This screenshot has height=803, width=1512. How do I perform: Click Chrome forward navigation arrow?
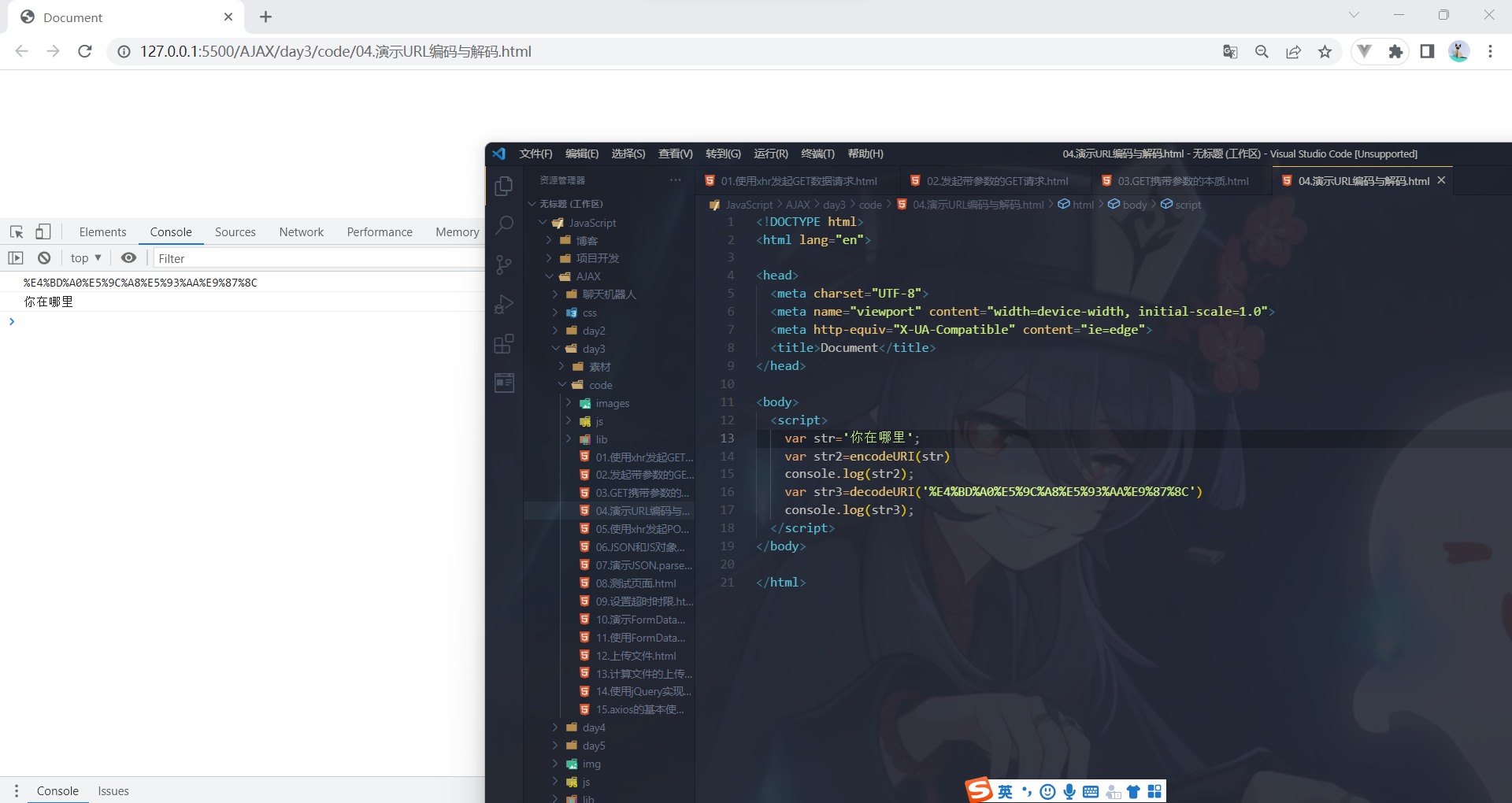click(x=53, y=51)
